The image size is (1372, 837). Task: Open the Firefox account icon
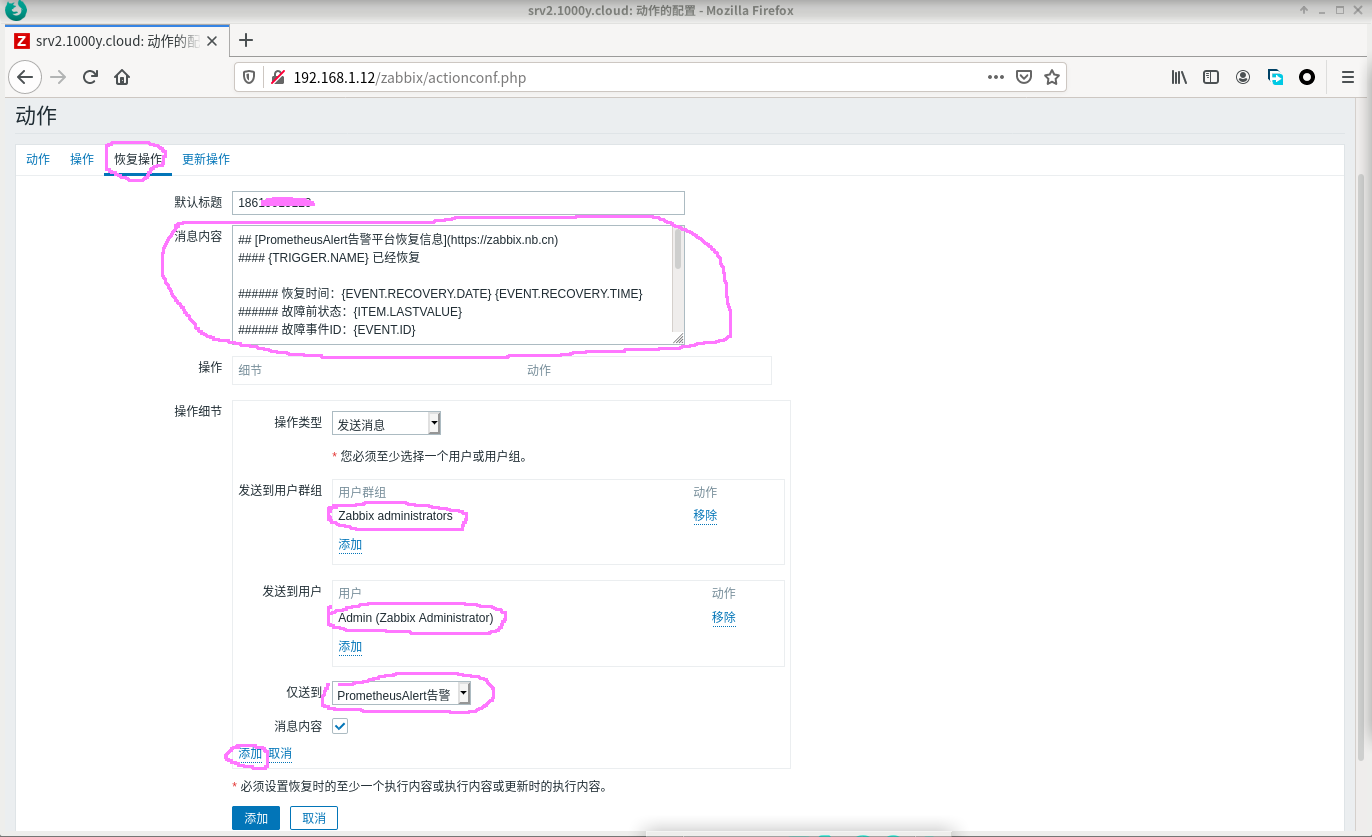1243,77
